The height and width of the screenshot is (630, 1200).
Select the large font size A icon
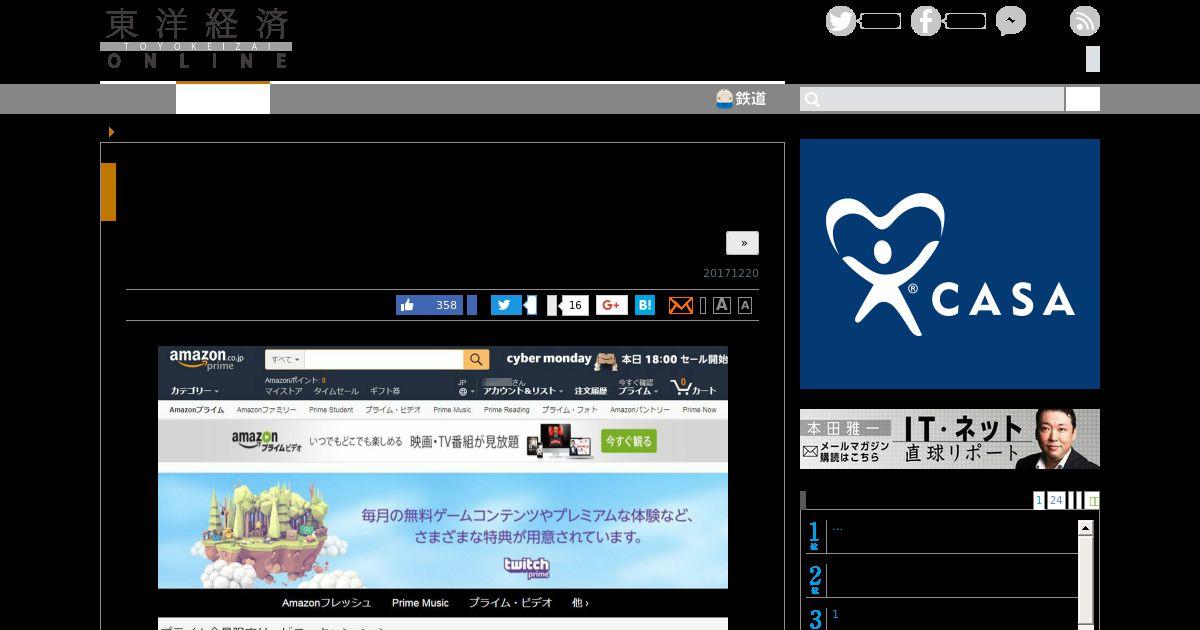[x=722, y=305]
